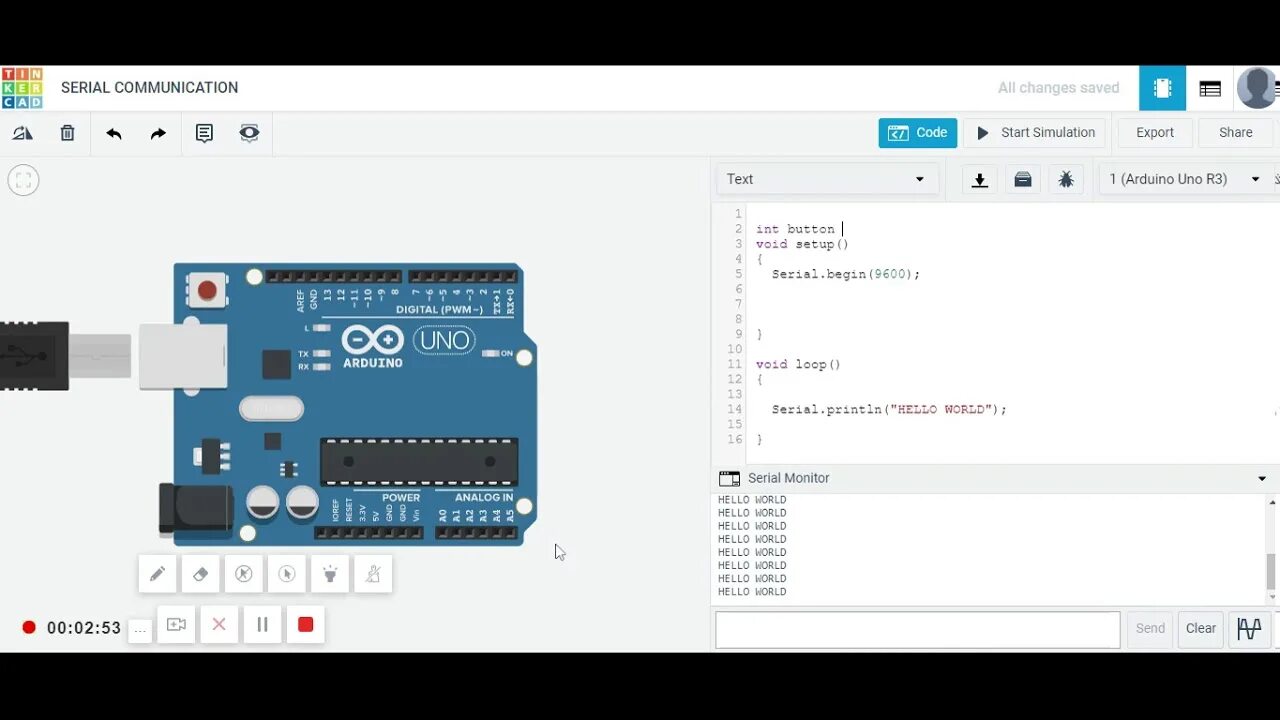Viewport: 1280px width, 720px height.
Task: Switch to circuit view icon
Action: 1162,88
